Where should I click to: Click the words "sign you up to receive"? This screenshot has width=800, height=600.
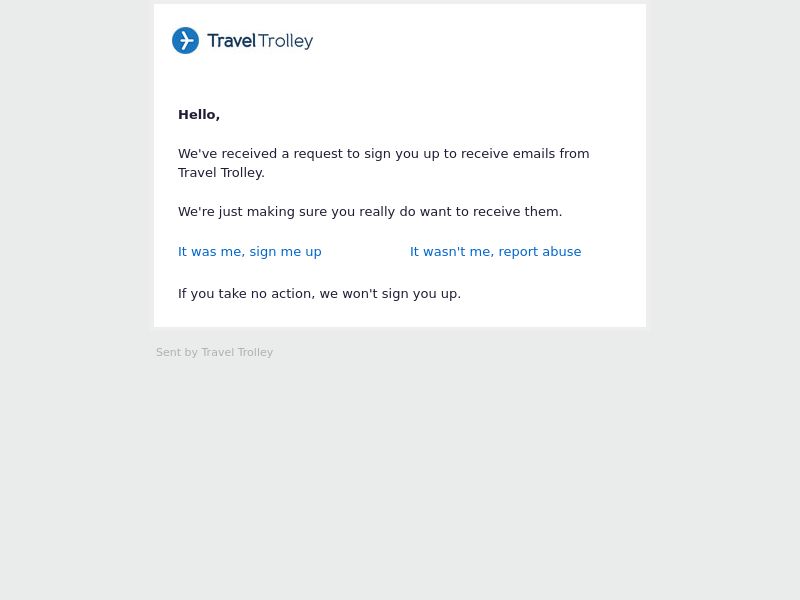(436, 154)
